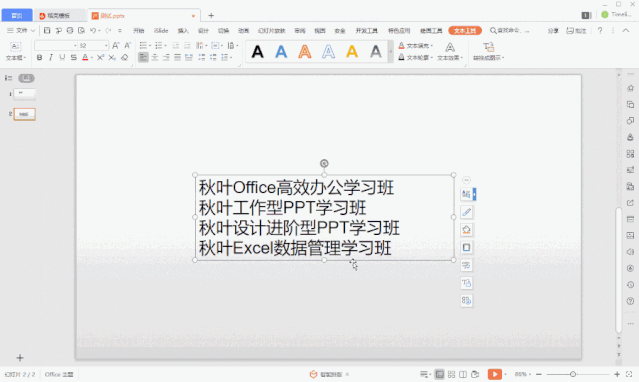Select slide 2 thumbnail
Viewport: 639px width, 382px height.
[24, 114]
